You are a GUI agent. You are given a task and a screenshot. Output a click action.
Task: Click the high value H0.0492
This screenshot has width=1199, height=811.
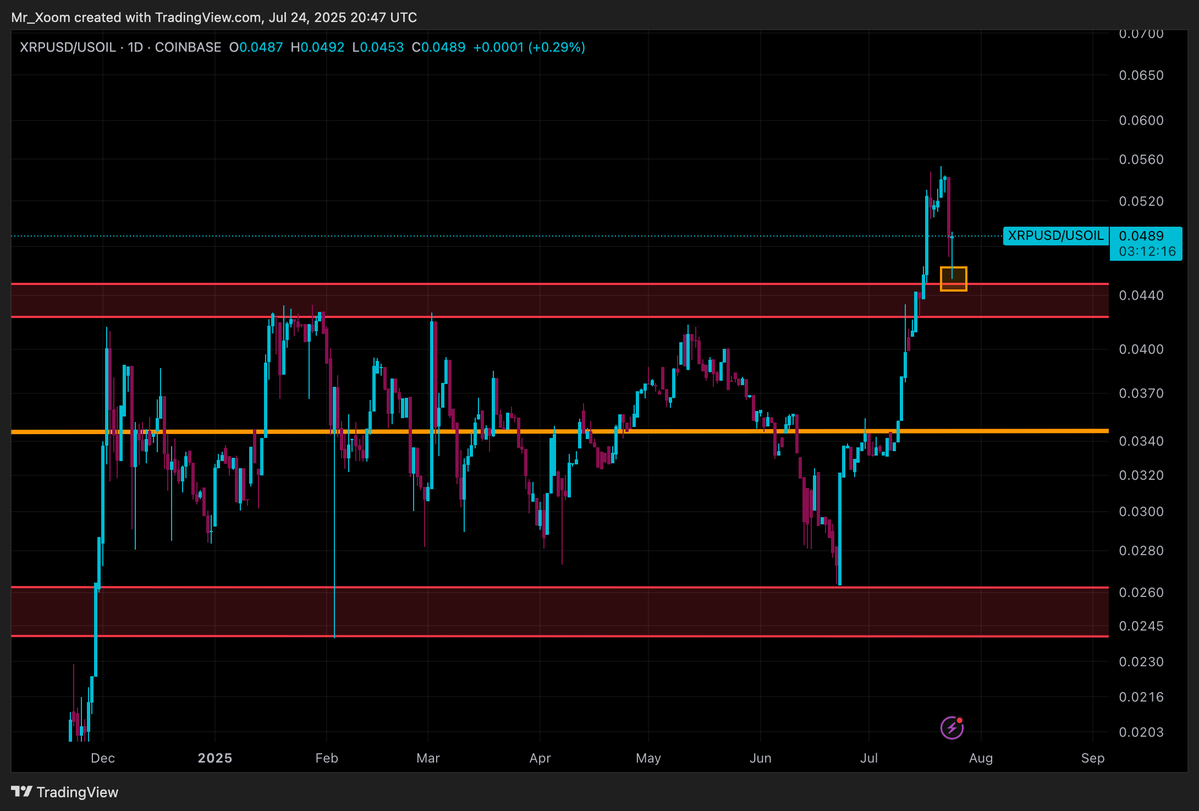317,47
